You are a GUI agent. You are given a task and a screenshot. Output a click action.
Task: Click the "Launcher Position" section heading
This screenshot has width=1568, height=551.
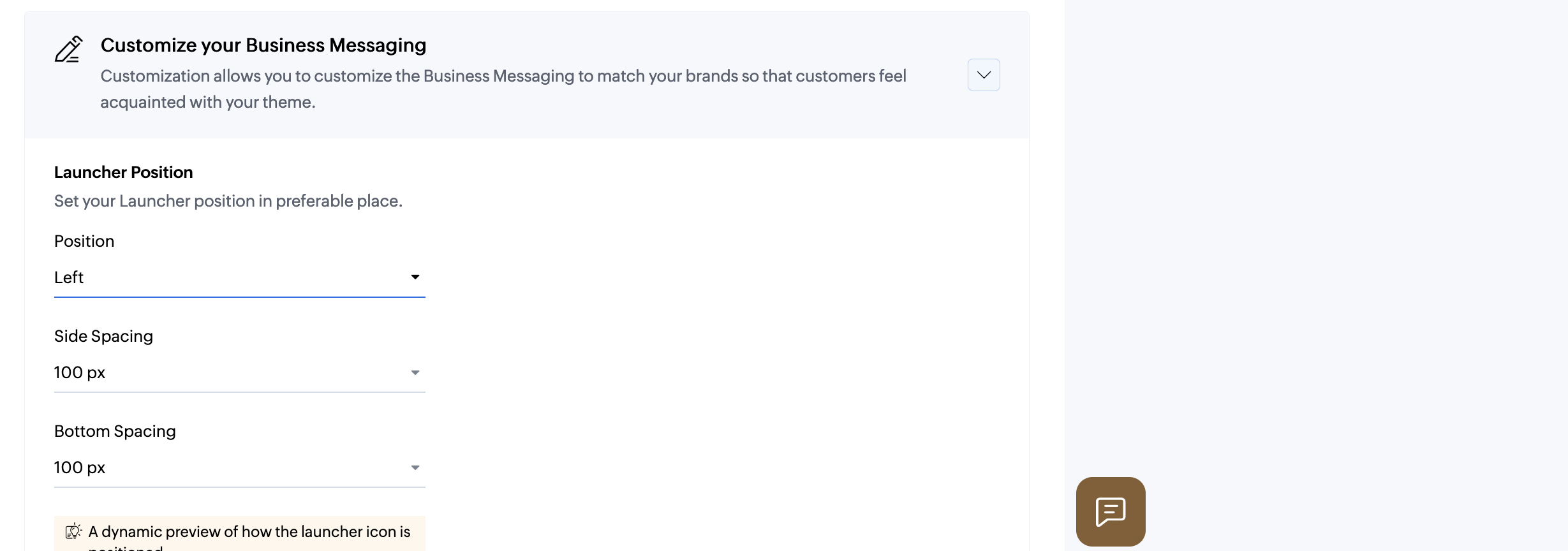pos(123,172)
